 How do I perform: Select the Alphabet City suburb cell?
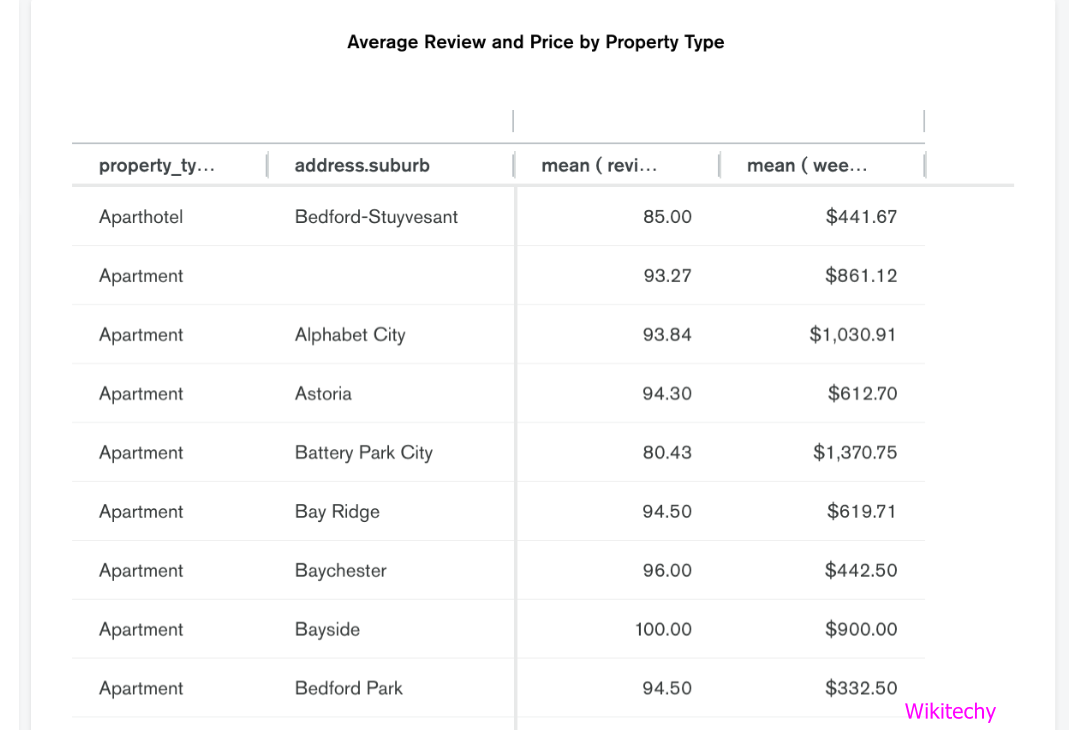[x=350, y=335]
